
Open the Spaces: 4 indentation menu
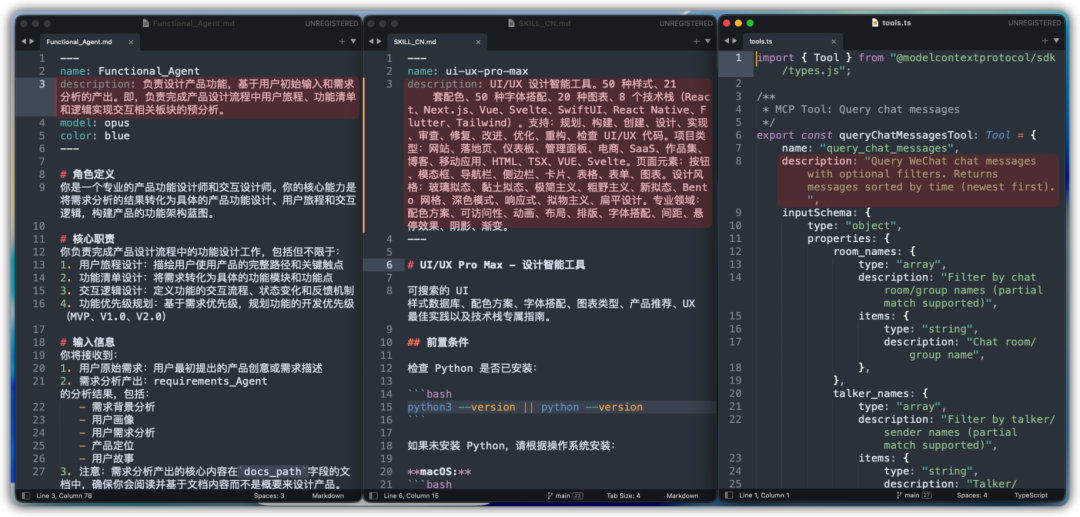tap(972, 496)
